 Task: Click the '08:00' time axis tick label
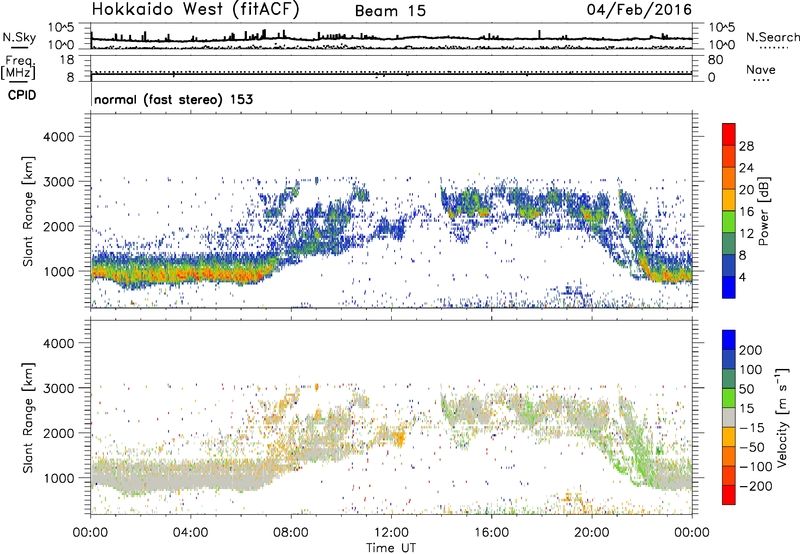point(291,533)
